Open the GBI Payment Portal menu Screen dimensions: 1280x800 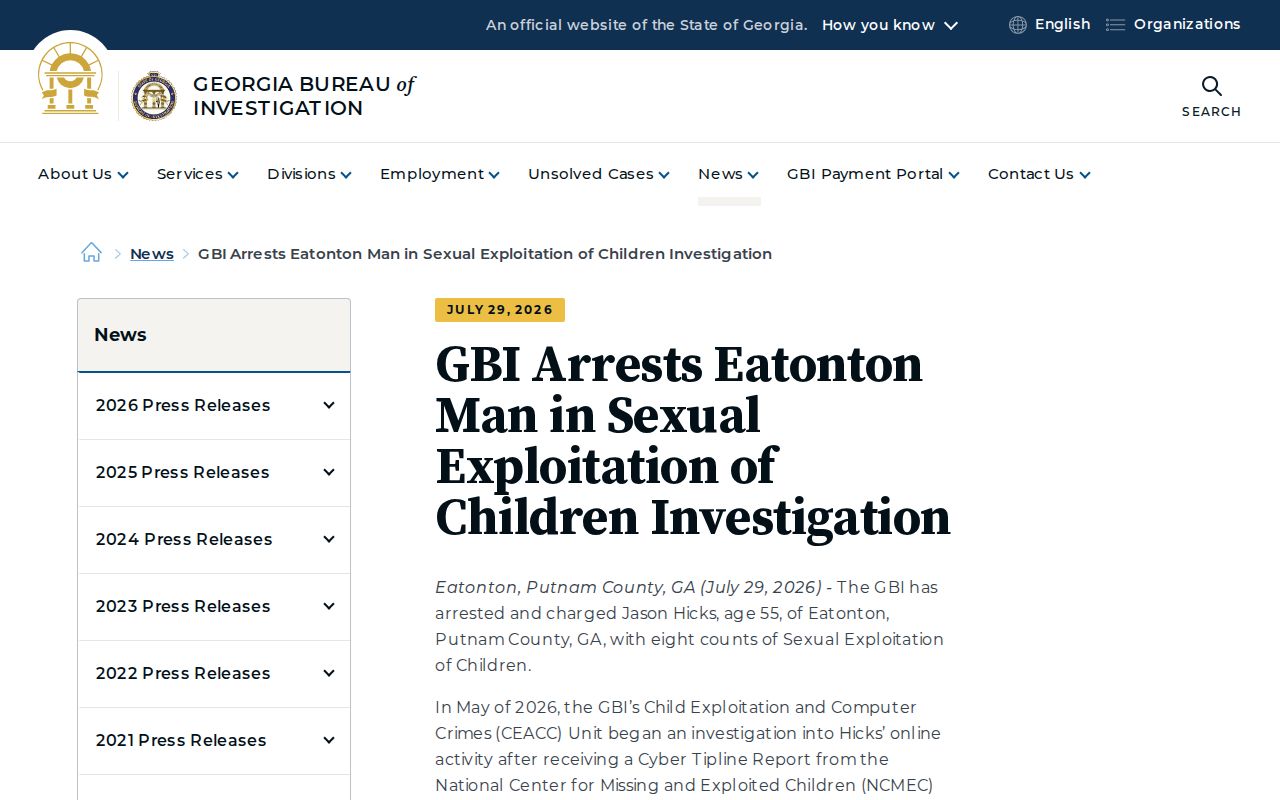[x=873, y=174]
